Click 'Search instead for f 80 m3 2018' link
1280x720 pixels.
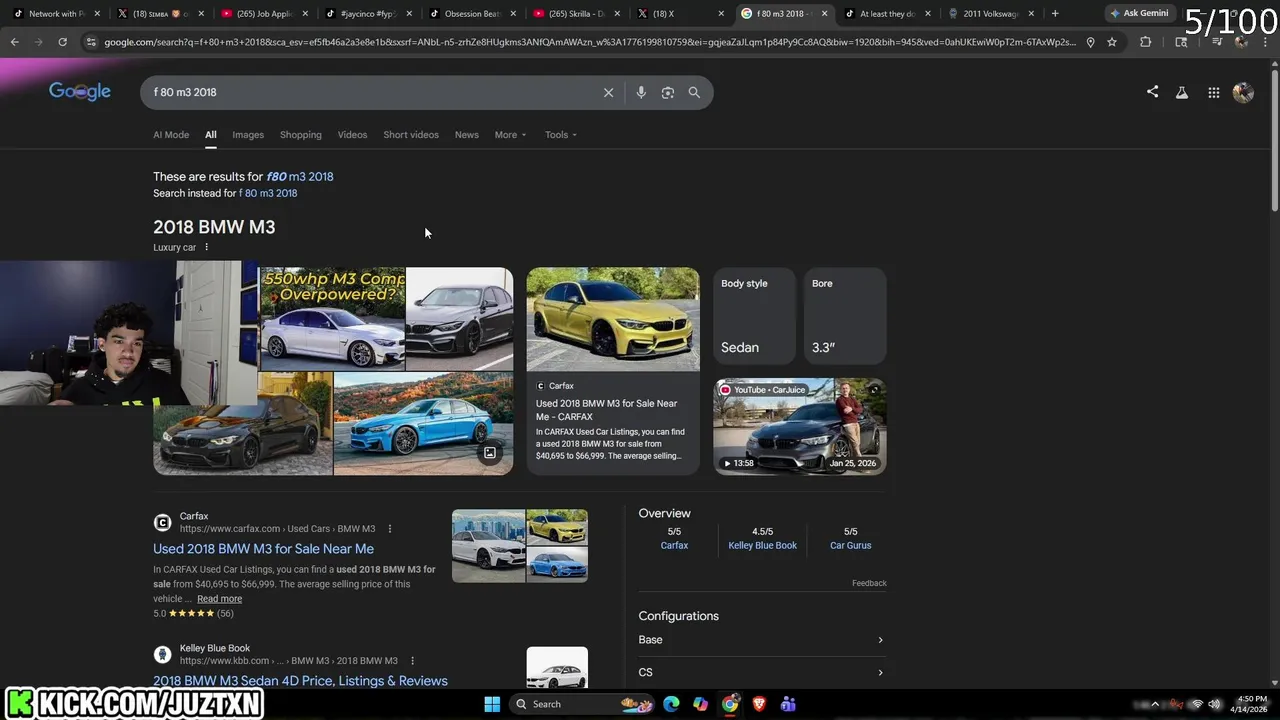point(268,193)
